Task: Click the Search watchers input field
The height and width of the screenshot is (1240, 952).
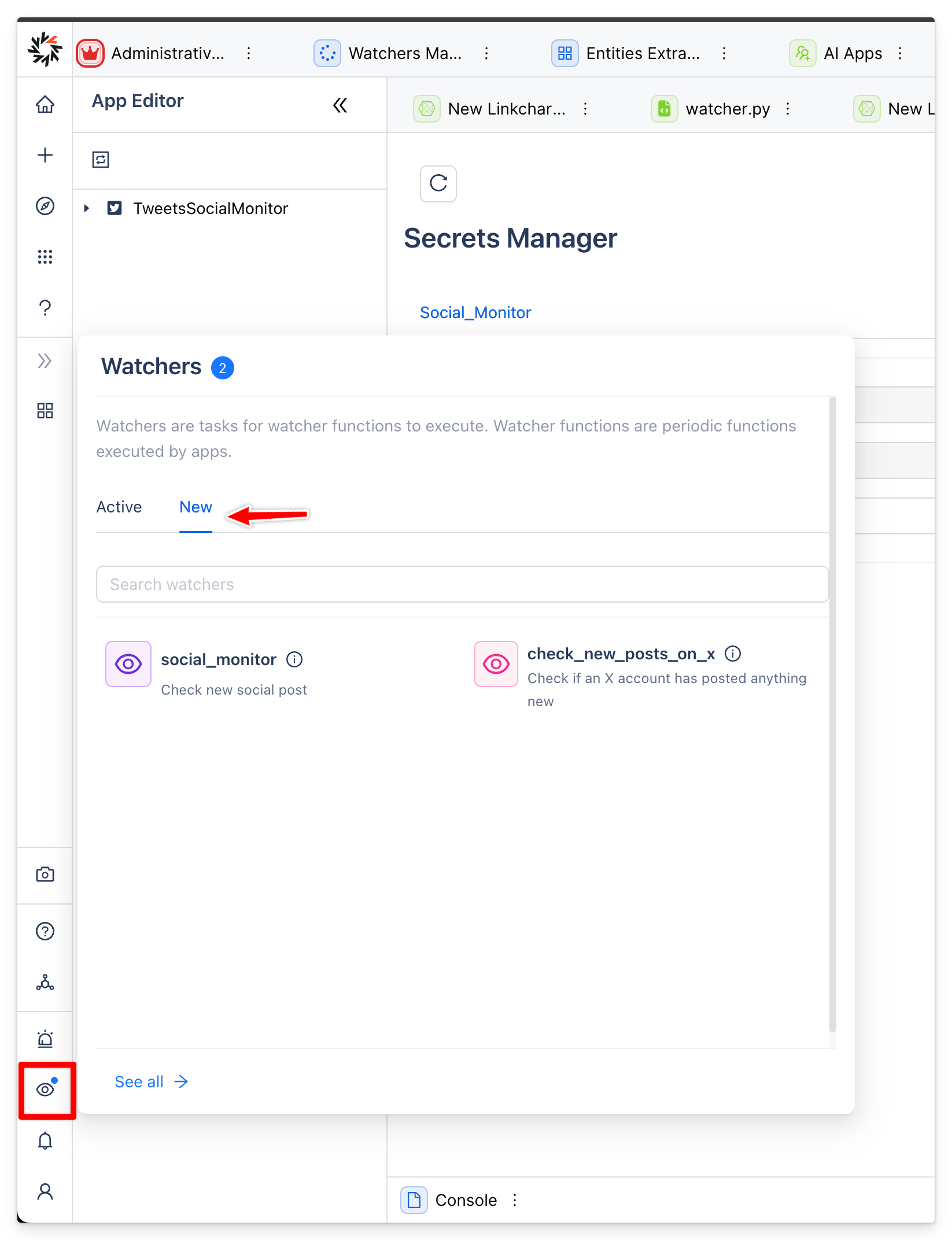Action: [x=462, y=584]
